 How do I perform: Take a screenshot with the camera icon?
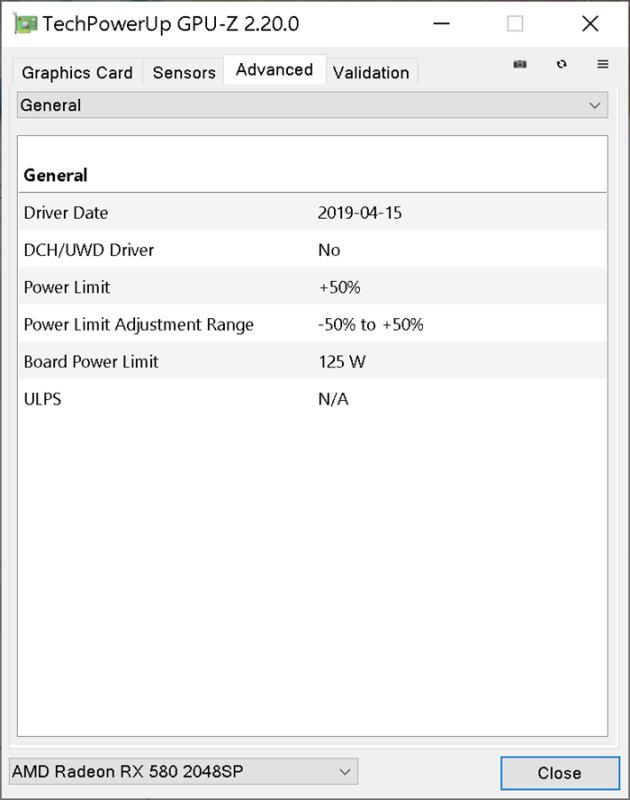click(520, 64)
